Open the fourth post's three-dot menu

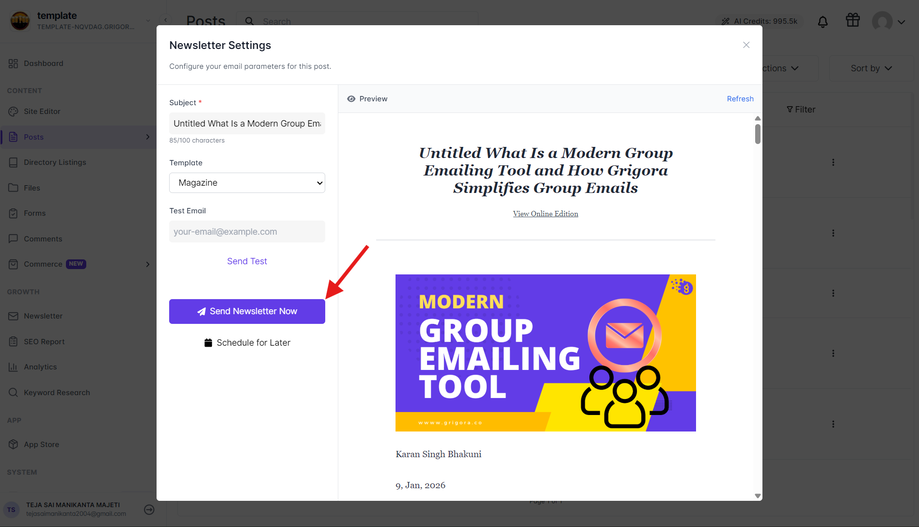833,353
